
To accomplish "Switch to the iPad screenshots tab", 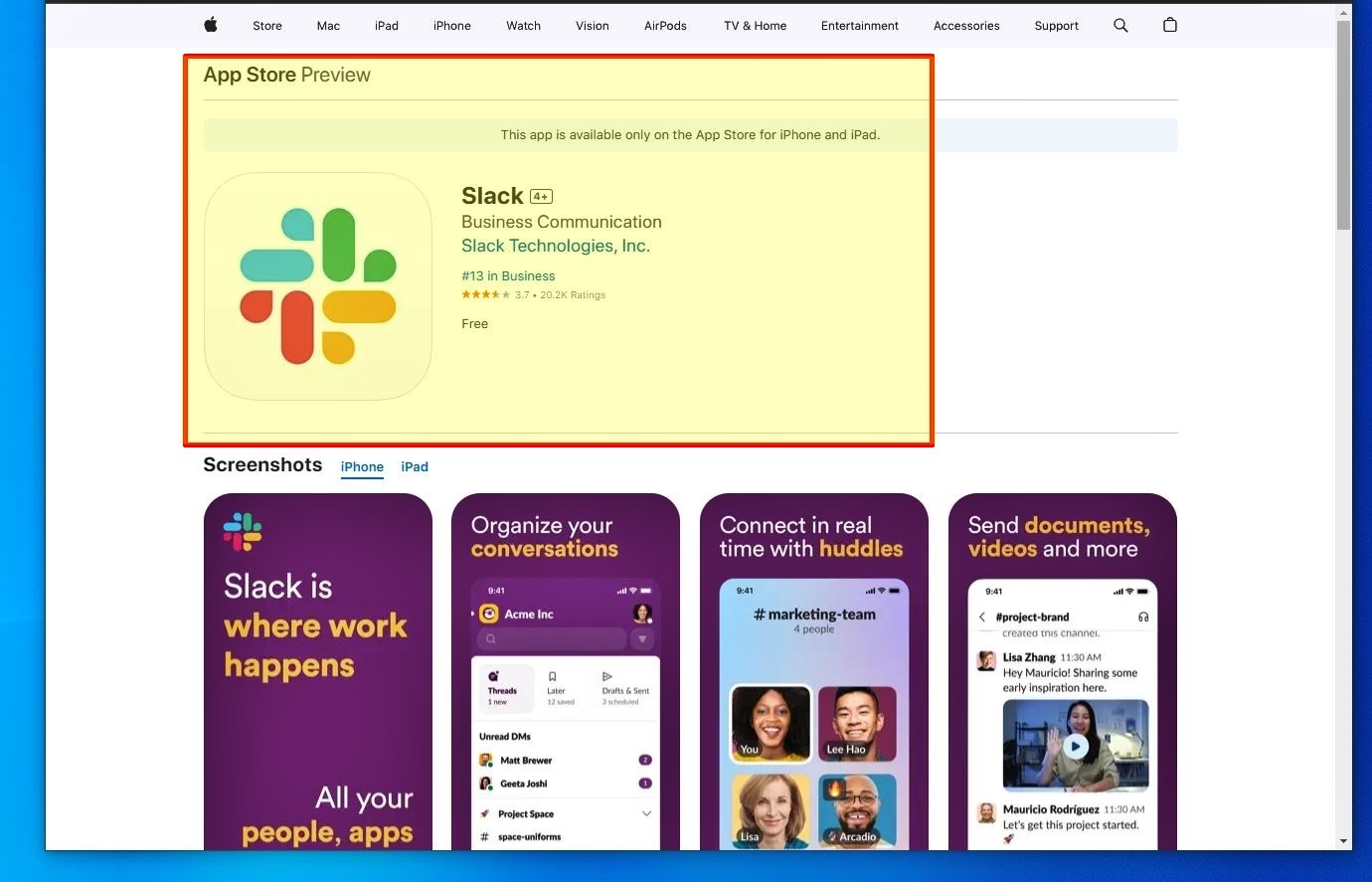I will [415, 467].
